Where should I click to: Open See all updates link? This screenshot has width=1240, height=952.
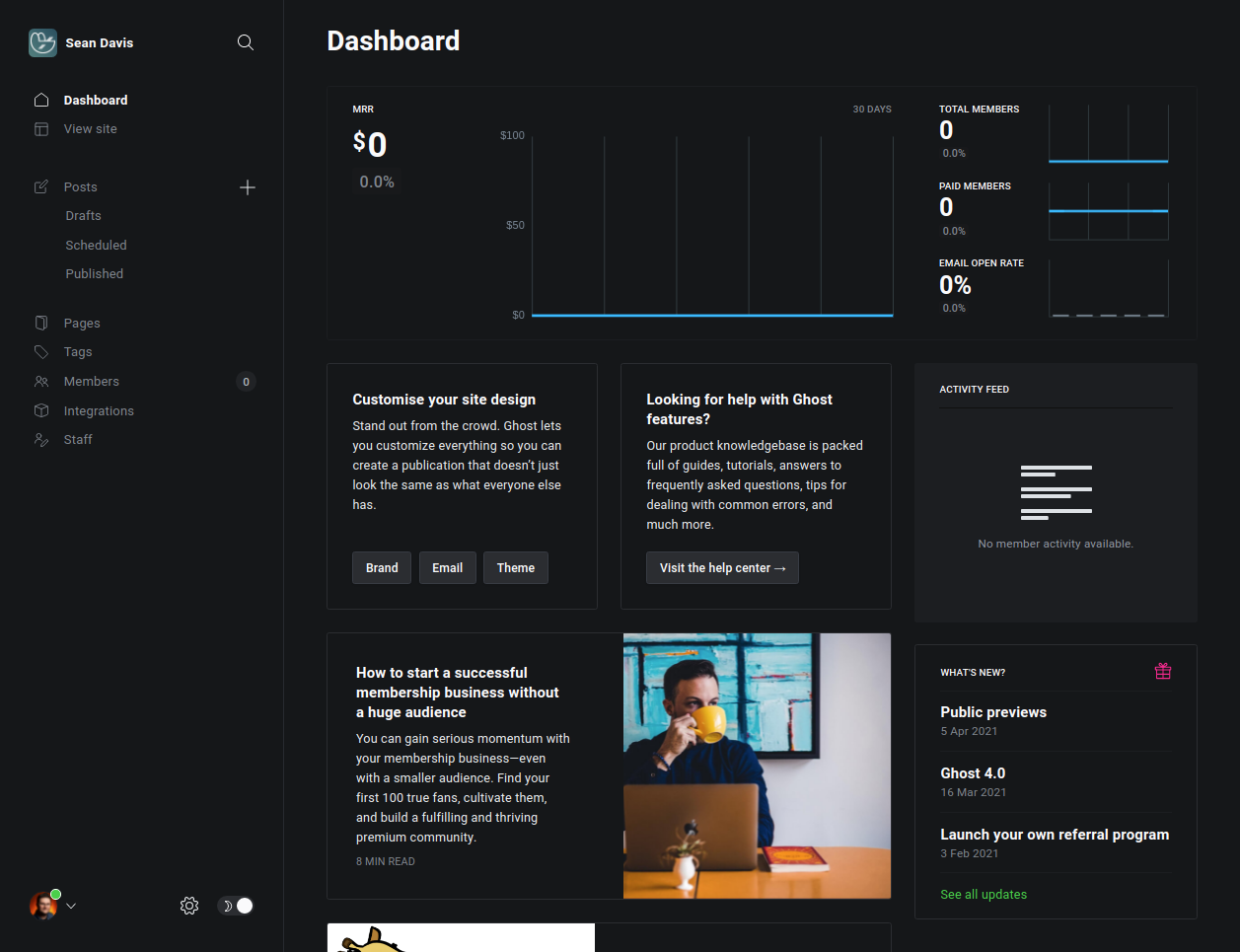[x=984, y=894]
